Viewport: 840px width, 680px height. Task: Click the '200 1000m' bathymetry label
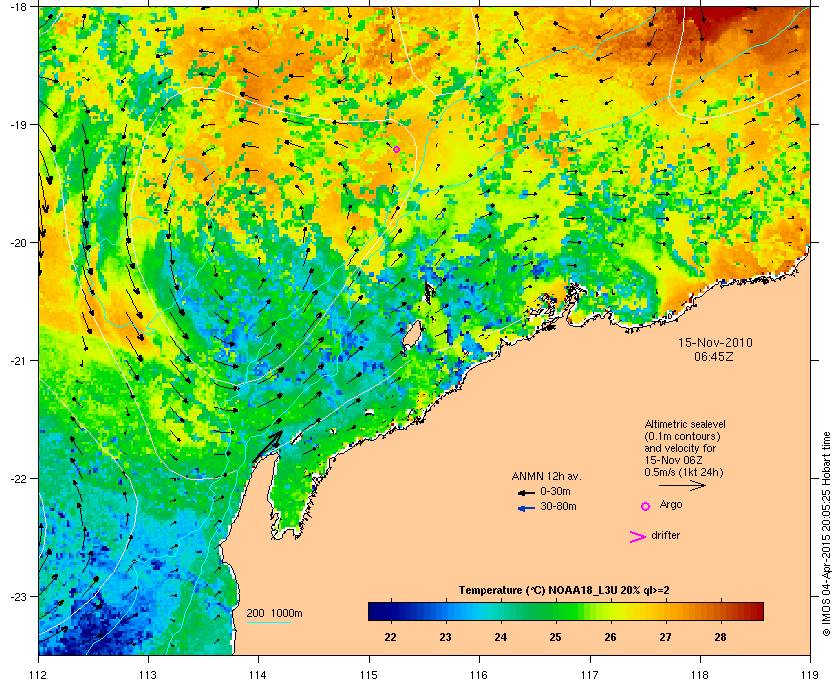tap(274, 614)
